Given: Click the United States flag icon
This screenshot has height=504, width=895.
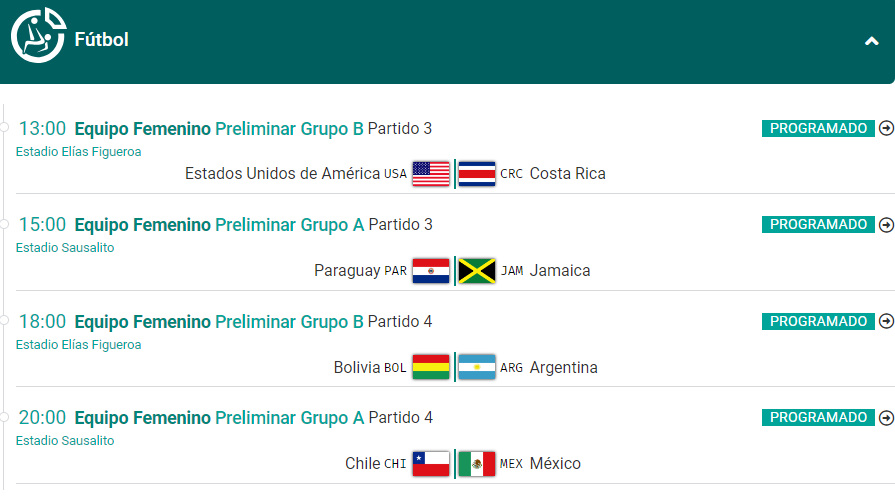Looking at the screenshot, I should point(431,174).
